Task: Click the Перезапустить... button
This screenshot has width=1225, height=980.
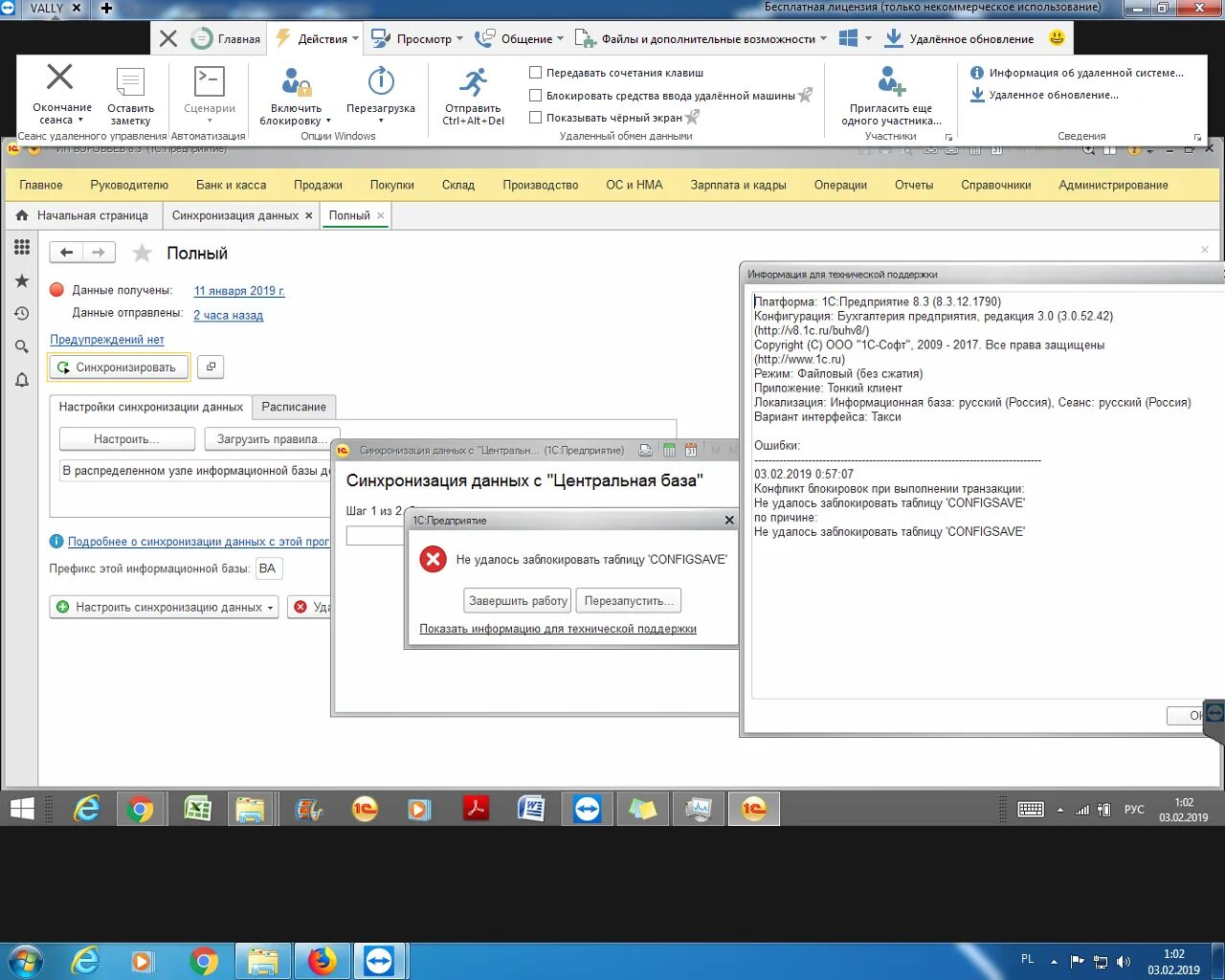Action: [x=629, y=600]
